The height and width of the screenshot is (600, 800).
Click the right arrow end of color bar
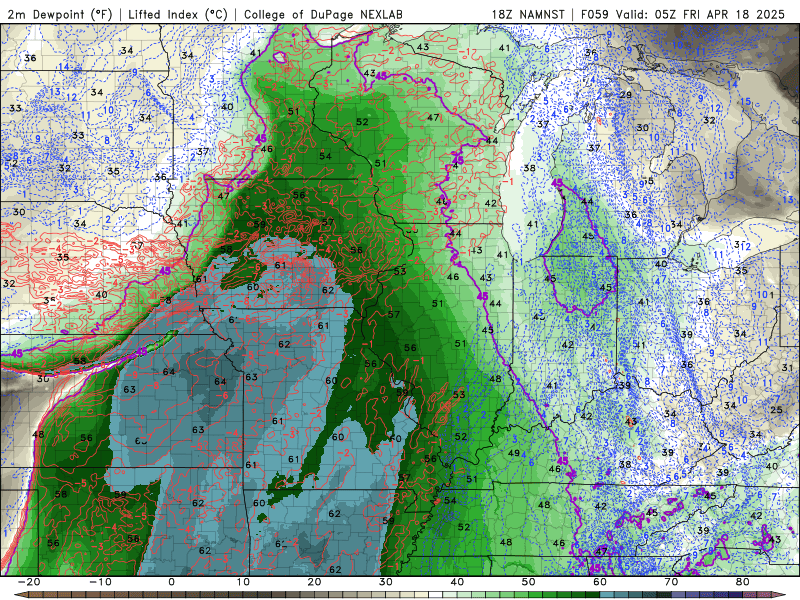pyautogui.click(x=781, y=595)
